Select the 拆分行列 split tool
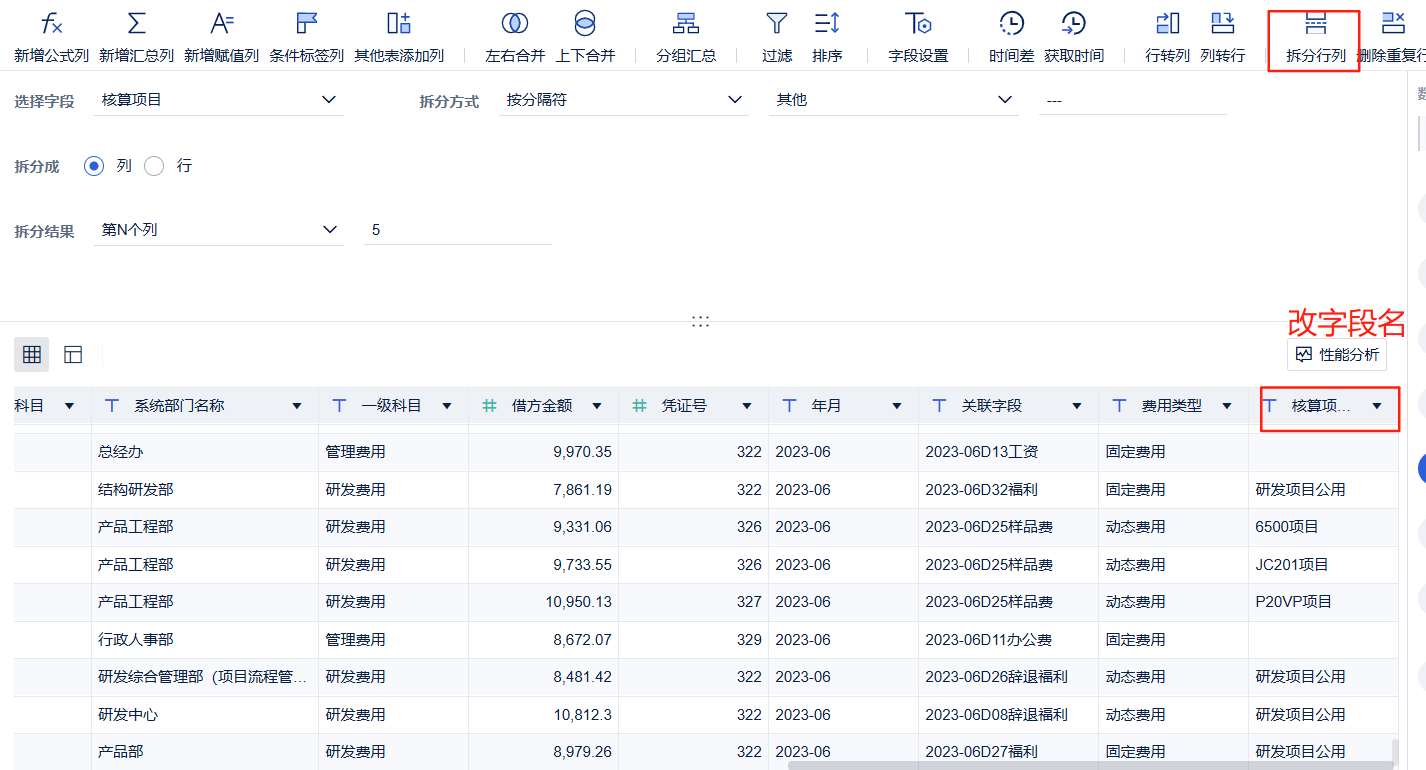Viewport: 1426px width, 770px height. 1315,37
